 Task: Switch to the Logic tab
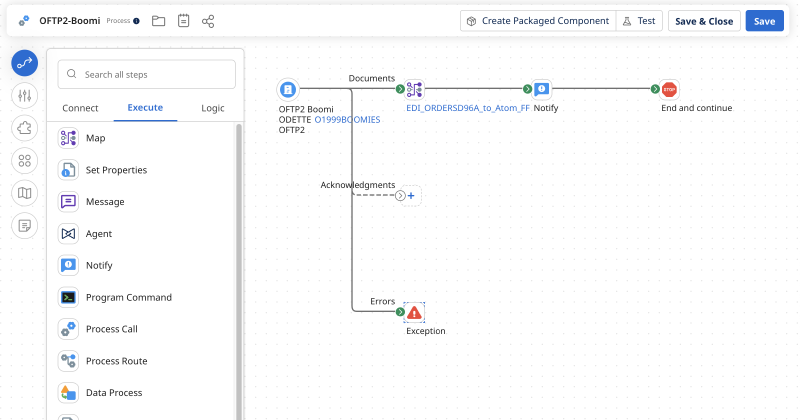(x=213, y=108)
